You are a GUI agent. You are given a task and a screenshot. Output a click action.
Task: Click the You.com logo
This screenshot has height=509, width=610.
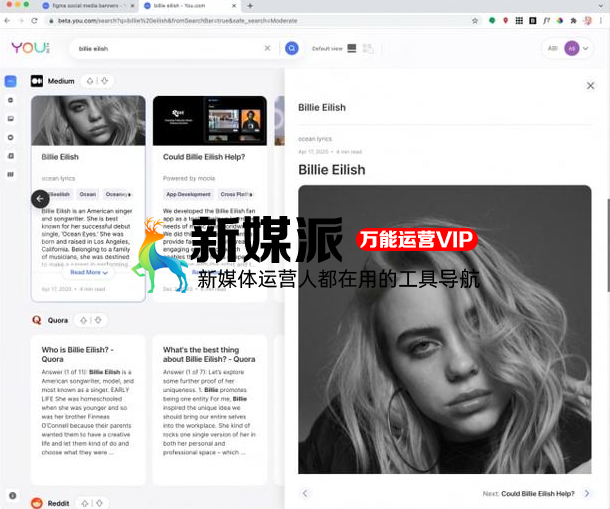click(x=30, y=48)
